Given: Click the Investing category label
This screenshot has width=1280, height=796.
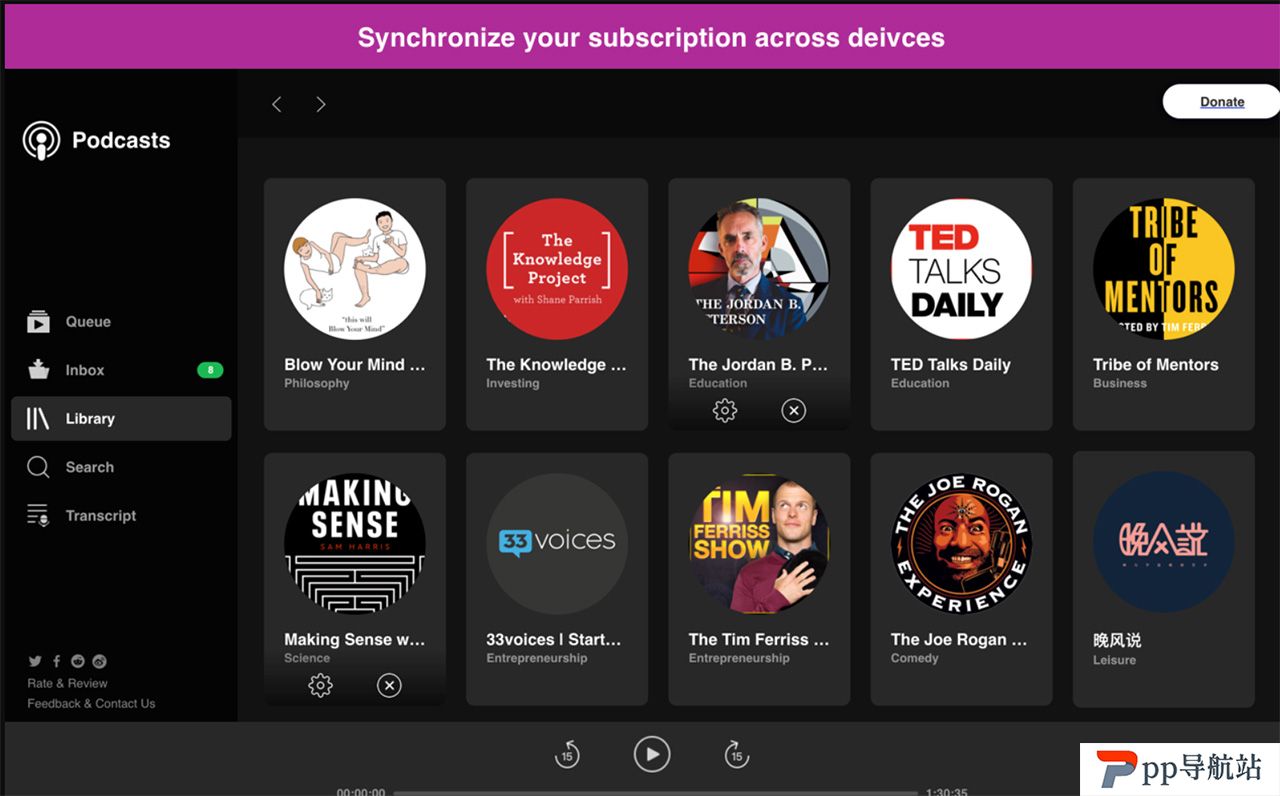Looking at the screenshot, I should tap(513, 384).
